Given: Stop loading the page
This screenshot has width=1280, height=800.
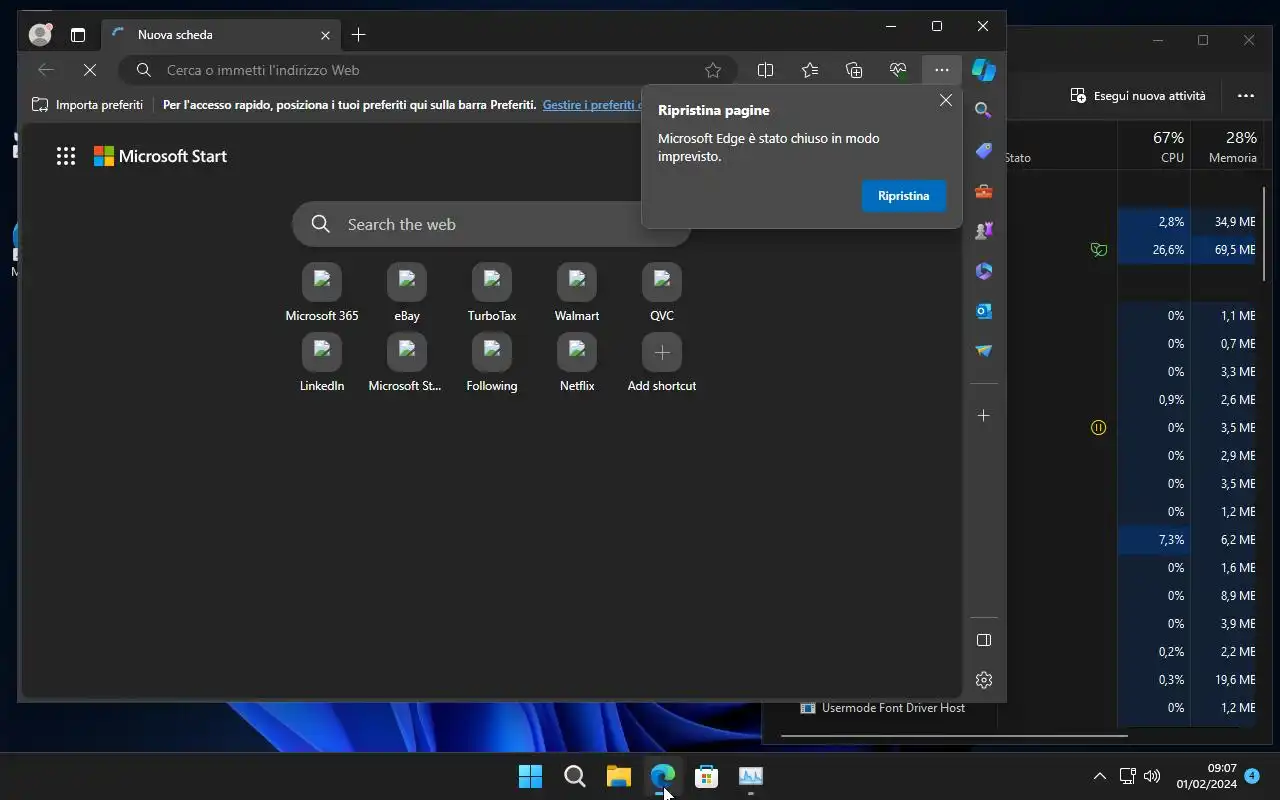Looking at the screenshot, I should click(89, 70).
